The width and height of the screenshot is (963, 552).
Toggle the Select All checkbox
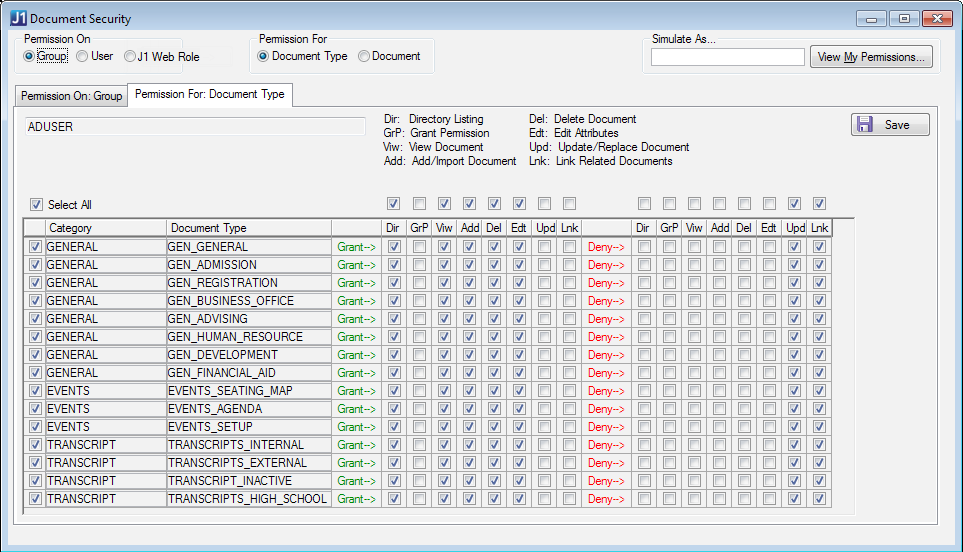click(37, 205)
